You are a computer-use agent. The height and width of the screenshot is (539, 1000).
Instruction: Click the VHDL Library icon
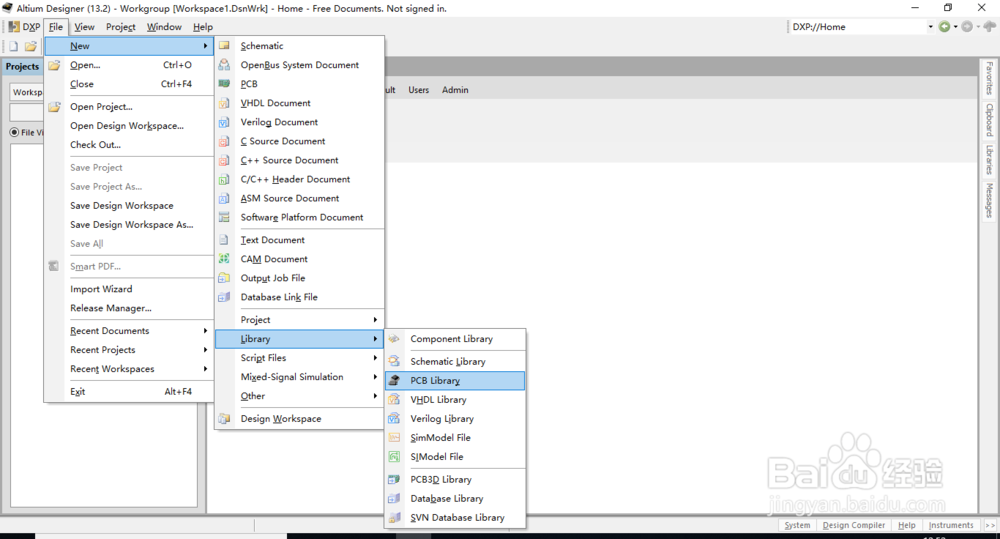coord(394,399)
